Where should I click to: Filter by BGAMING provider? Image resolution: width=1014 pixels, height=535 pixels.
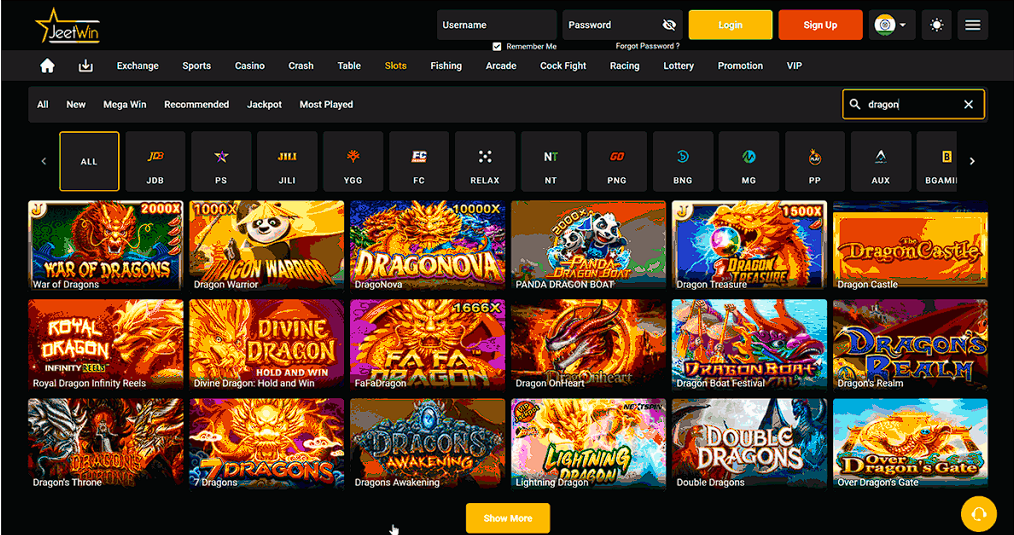click(937, 162)
